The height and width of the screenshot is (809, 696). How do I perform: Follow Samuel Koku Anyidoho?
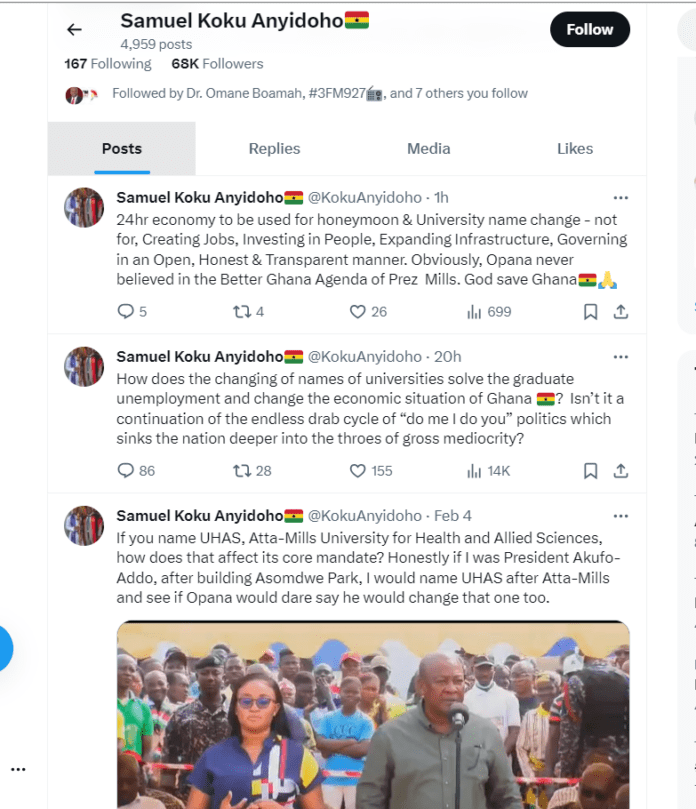pos(589,30)
